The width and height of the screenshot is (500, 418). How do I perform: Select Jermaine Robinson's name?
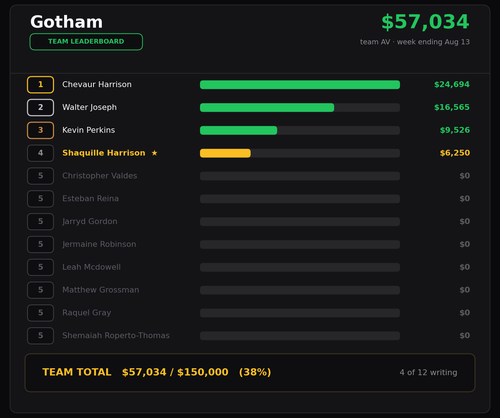click(99, 244)
